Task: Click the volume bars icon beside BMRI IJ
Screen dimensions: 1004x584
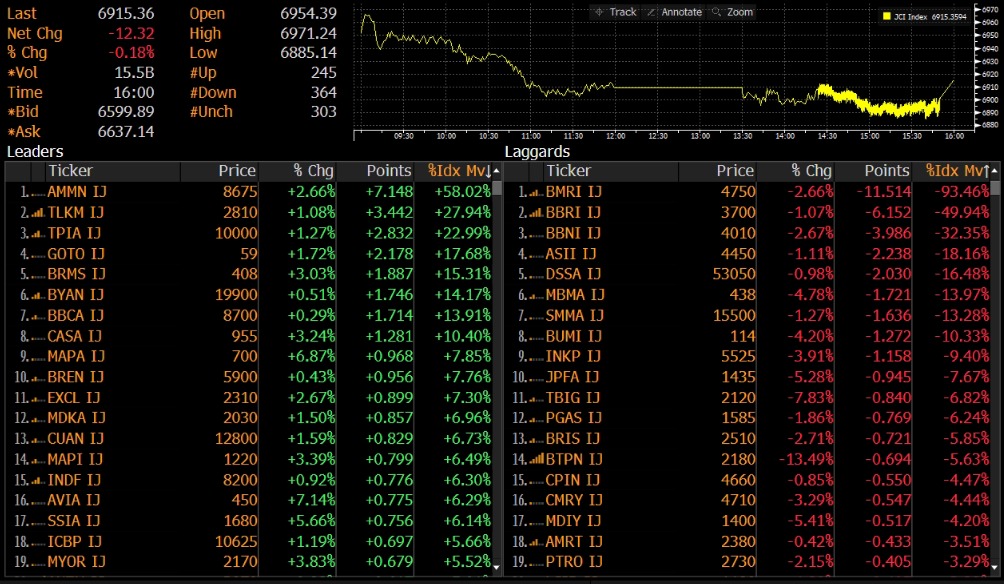Action: click(x=536, y=192)
